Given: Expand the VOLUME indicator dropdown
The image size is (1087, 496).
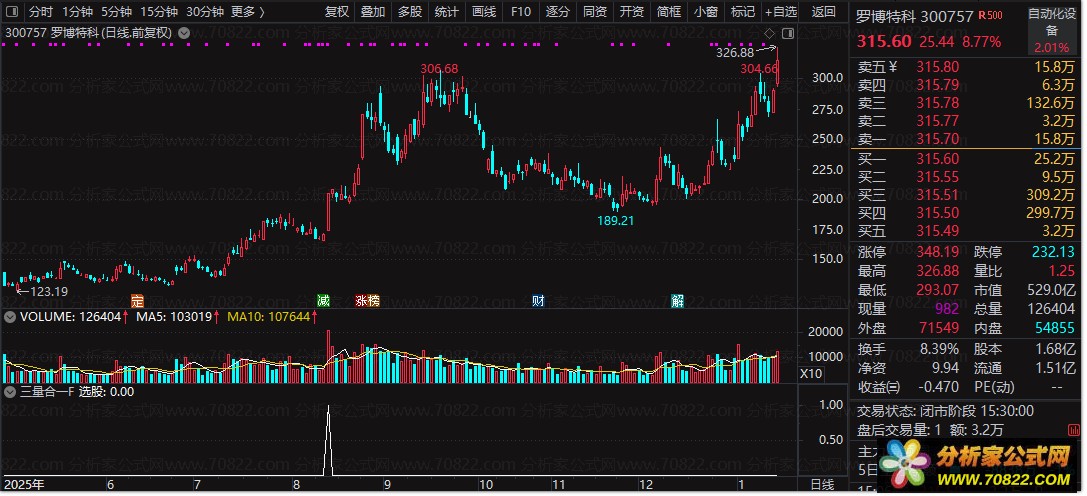Looking at the screenshot, I should pos(10,317).
